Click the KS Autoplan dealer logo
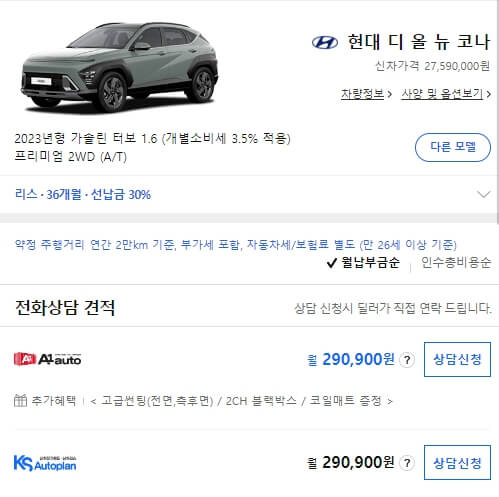 [x=45, y=463]
